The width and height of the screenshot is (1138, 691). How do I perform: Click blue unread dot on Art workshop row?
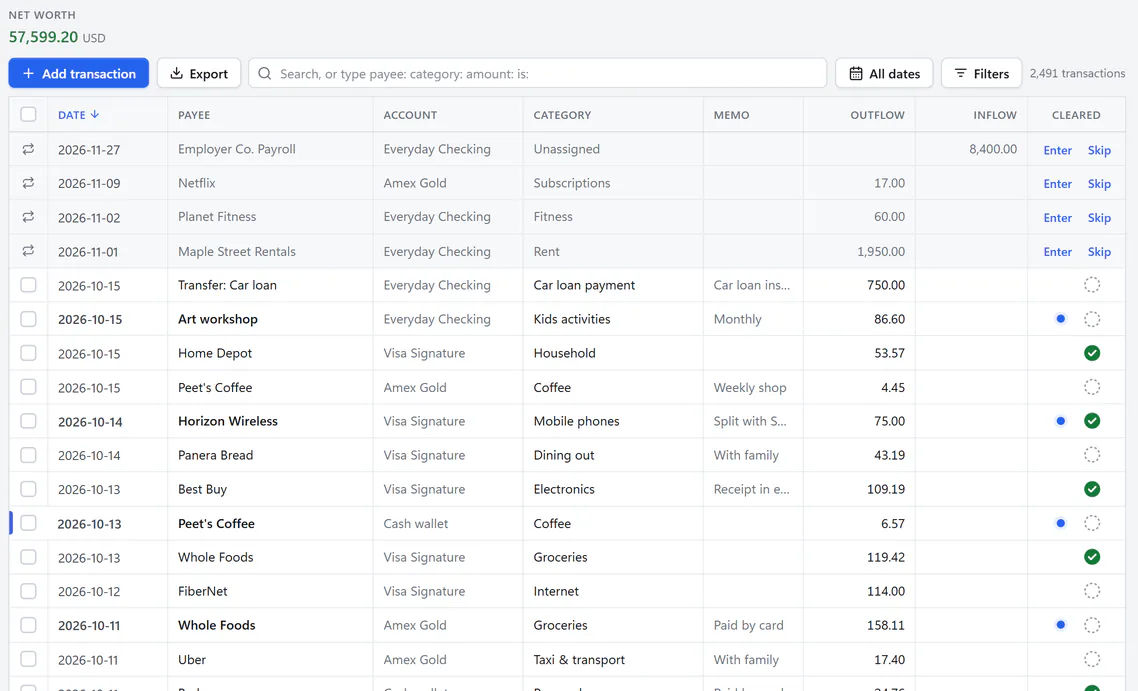coord(1060,319)
